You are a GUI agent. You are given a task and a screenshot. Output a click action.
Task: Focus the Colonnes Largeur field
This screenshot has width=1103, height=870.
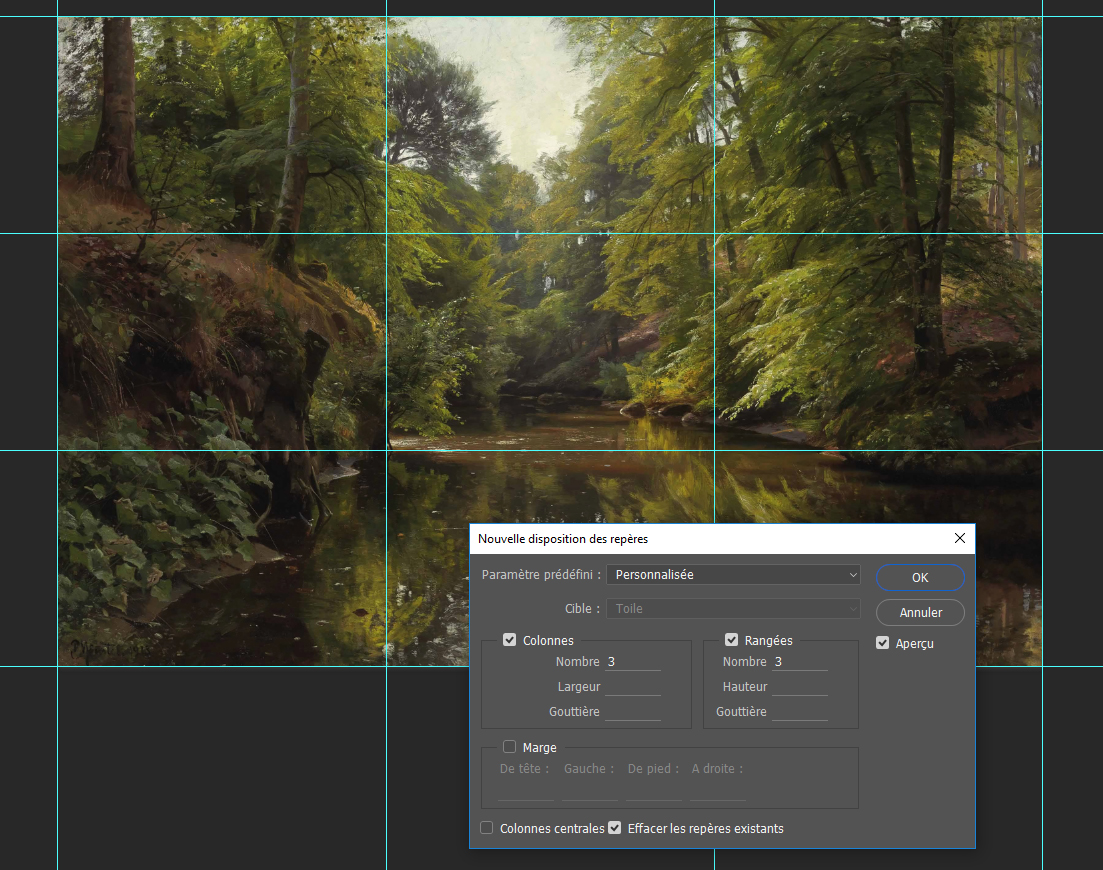pos(633,687)
